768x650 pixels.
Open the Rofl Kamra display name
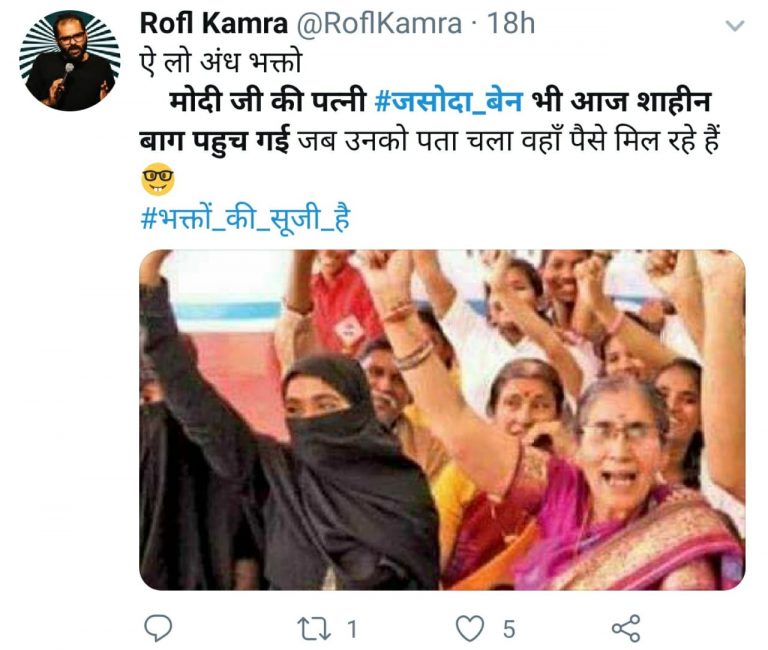pyautogui.click(x=214, y=24)
